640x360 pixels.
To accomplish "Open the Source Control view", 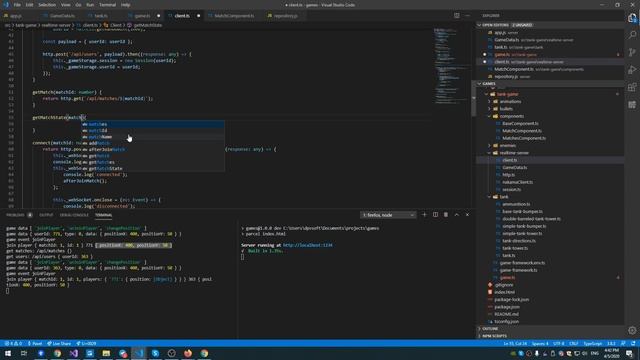I will coord(632,52).
